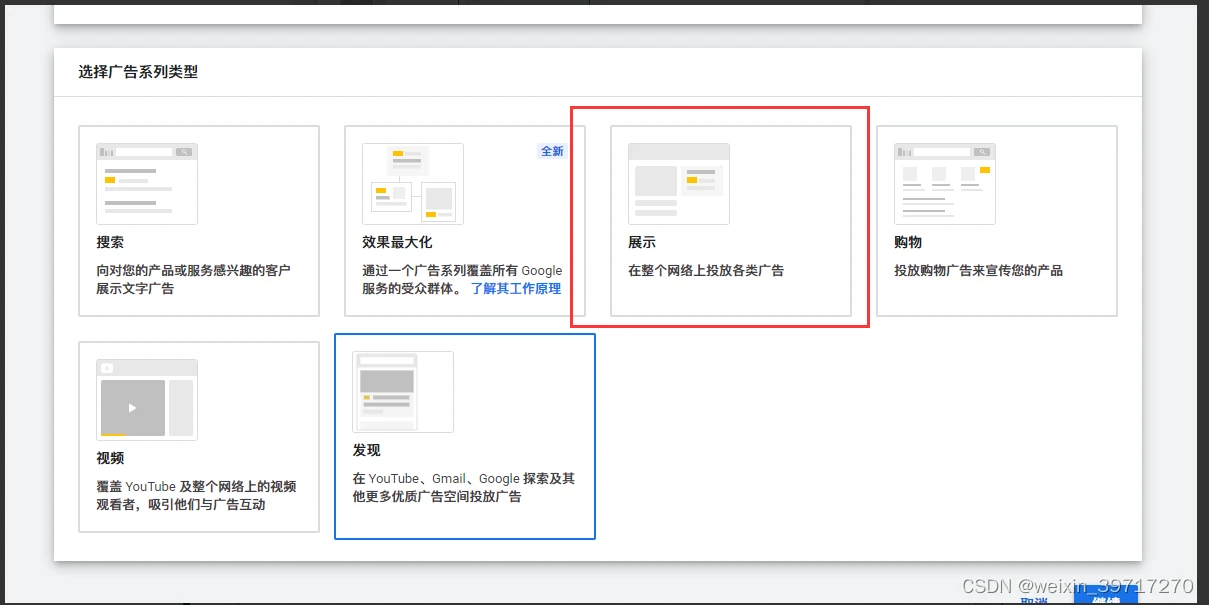Image resolution: width=1209 pixels, height=605 pixels.
Task: Click description 在整个网络上投放各类广告
Action: pyautogui.click(x=706, y=271)
